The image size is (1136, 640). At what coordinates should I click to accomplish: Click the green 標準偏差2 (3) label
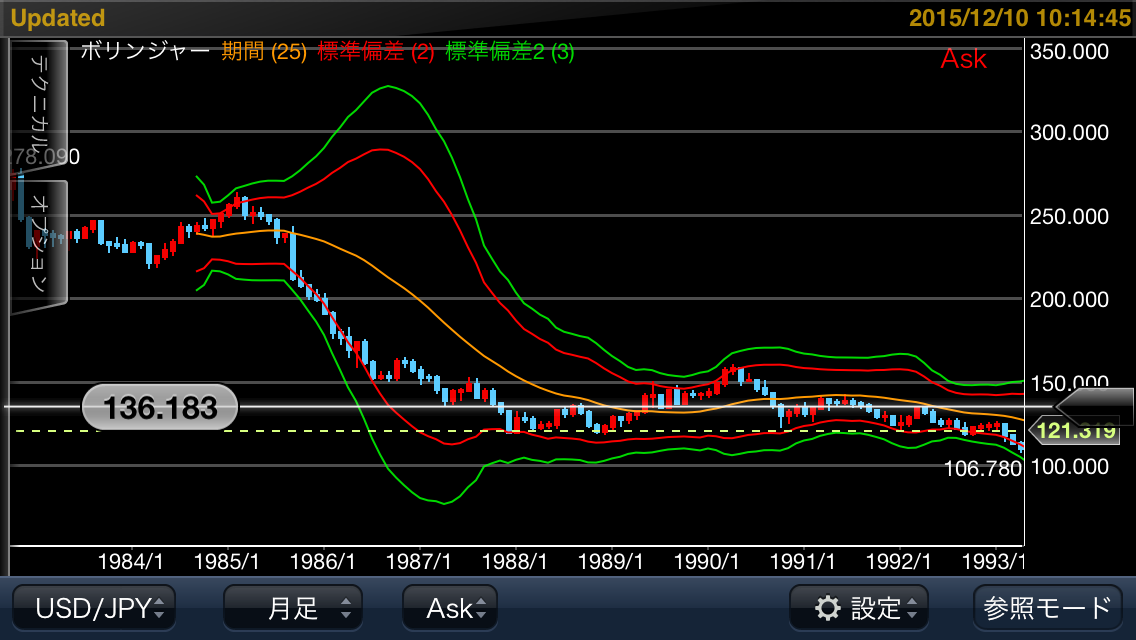coord(510,51)
